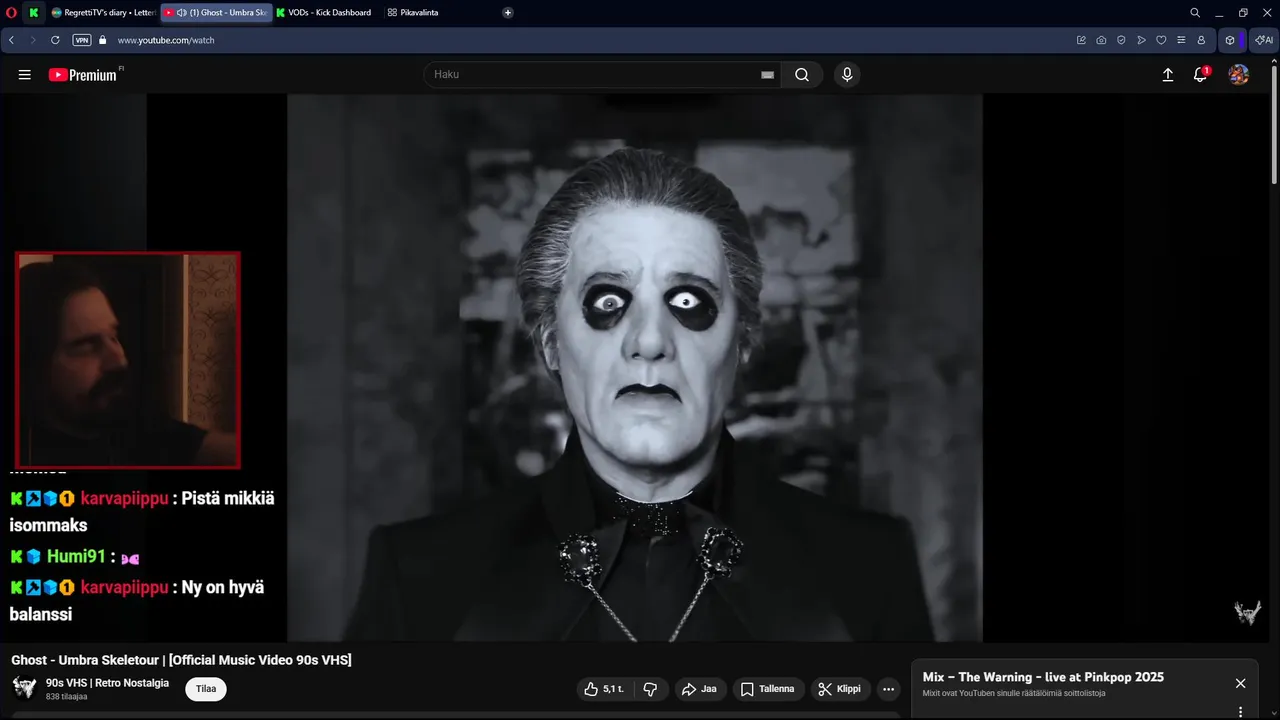Go forward to the next page
Screen dimensions: 1280x720
[33, 40]
